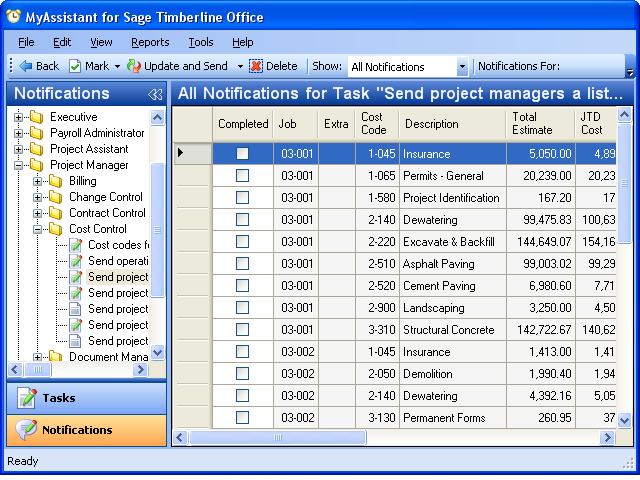Click the Update and Send icon

coord(133,66)
